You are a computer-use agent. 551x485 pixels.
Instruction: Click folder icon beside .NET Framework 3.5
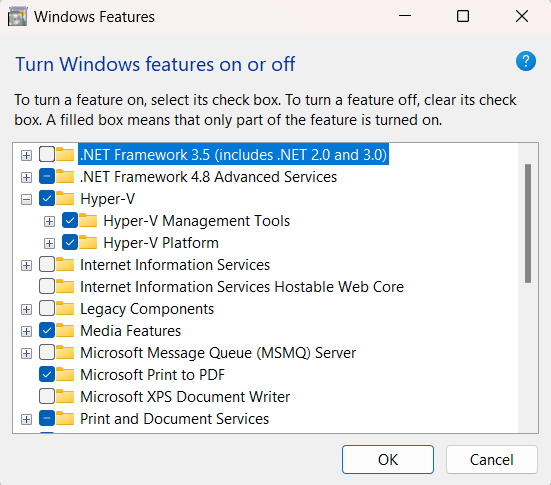click(x=65, y=154)
